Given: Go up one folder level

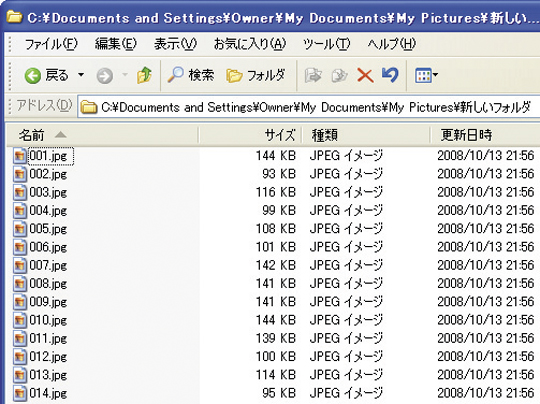Looking at the screenshot, I should pyautogui.click(x=144, y=75).
